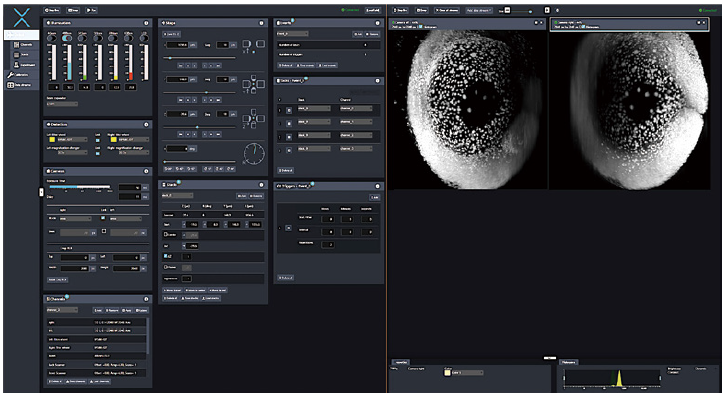Image resolution: width=726 pixels, height=397 pixels.
Task: Click Add in the Triggers panel
Action: point(374,197)
